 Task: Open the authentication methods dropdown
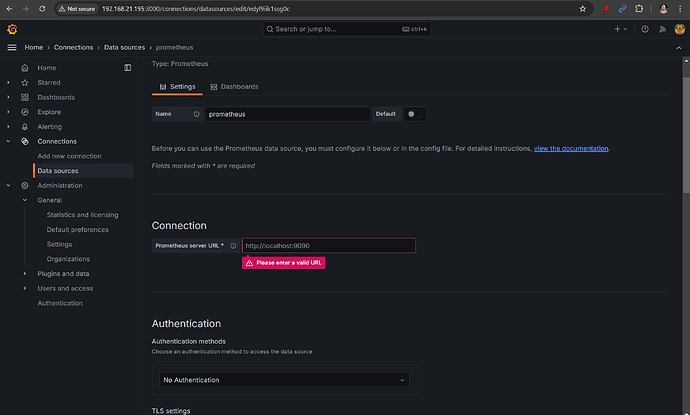tap(285, 380)
